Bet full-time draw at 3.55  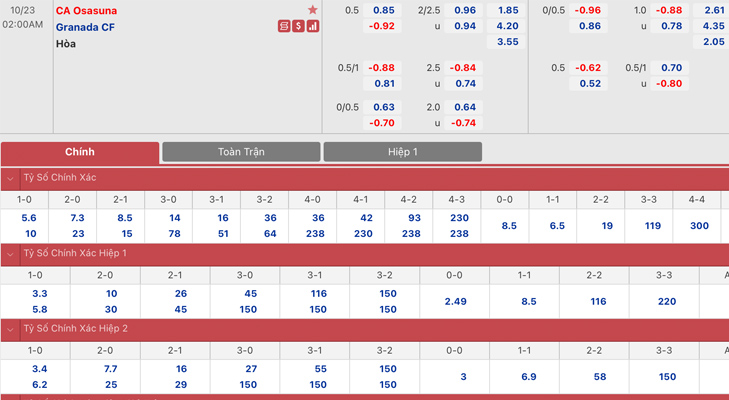click(x=506, y=42)
